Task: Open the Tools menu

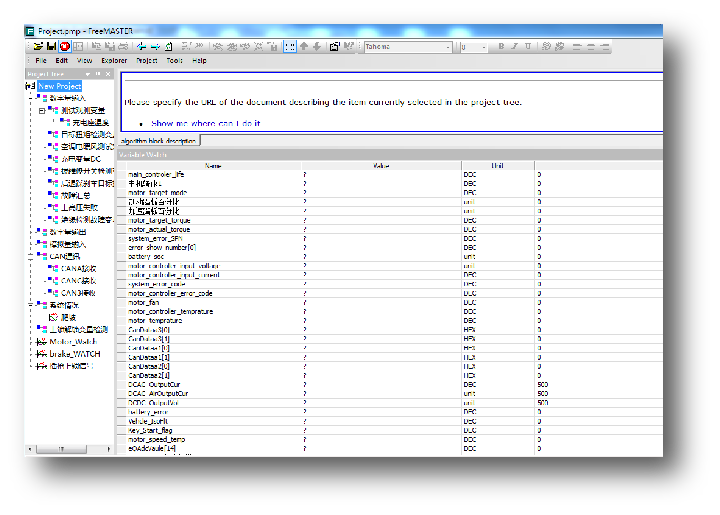Action: [x=174, y=61]
